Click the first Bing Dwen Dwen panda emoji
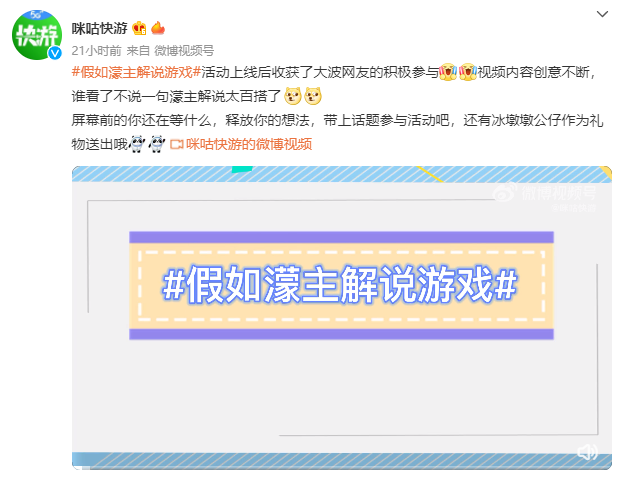Screen dimensions: 628x479 137,144
